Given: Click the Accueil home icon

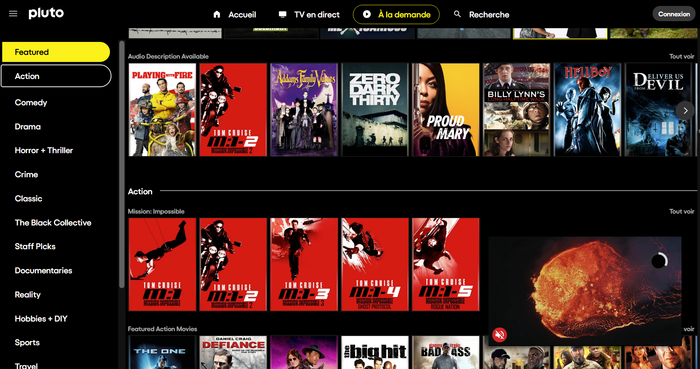Looking at the screenshot, I should coord(217,14).
